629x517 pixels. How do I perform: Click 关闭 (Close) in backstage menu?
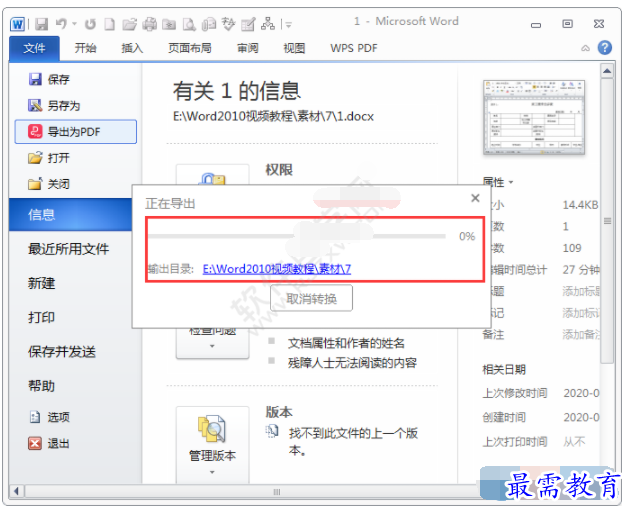(x=49, y=184)
